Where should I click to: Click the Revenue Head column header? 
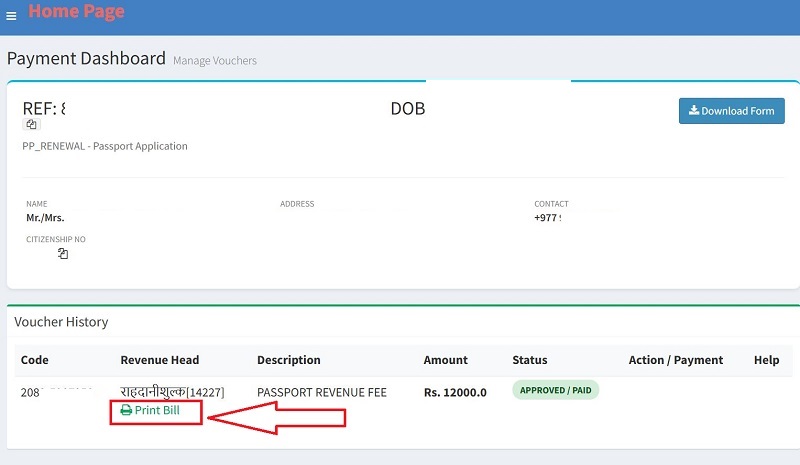click(x=159, y=360)
